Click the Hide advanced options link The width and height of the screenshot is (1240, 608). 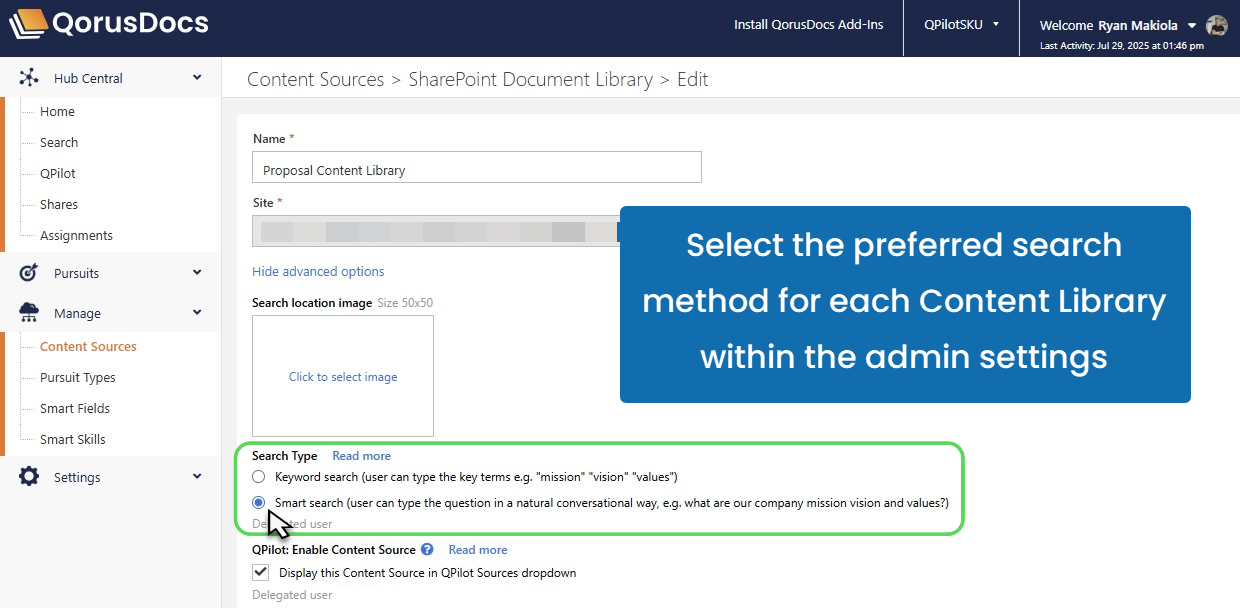pos(318,271)
